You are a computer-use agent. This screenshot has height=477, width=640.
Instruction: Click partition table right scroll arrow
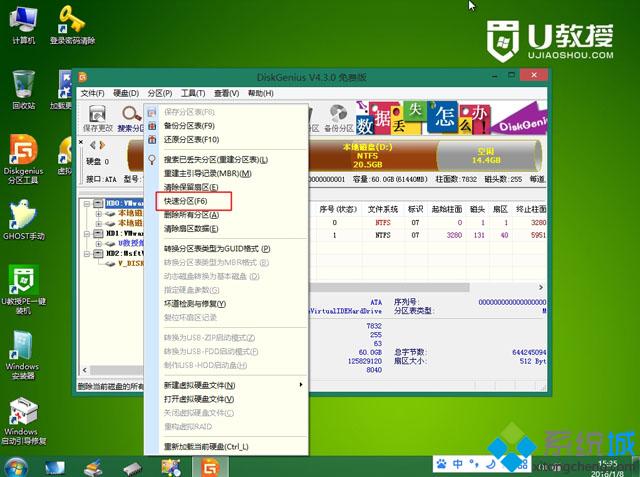coord(541,288)
